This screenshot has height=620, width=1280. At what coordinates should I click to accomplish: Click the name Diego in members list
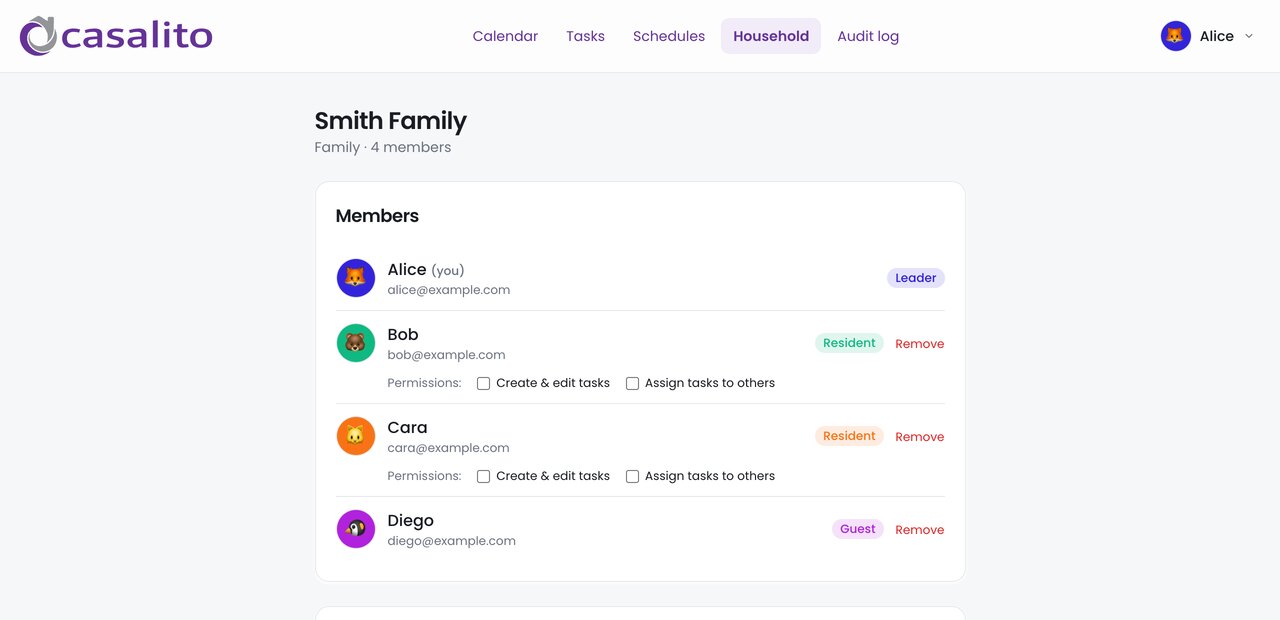411,521
